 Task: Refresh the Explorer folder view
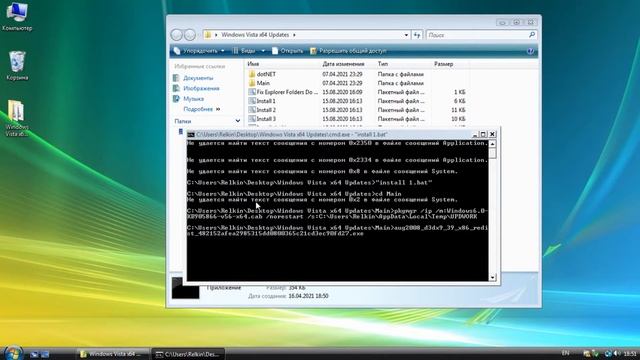click(x=417, y=35)
